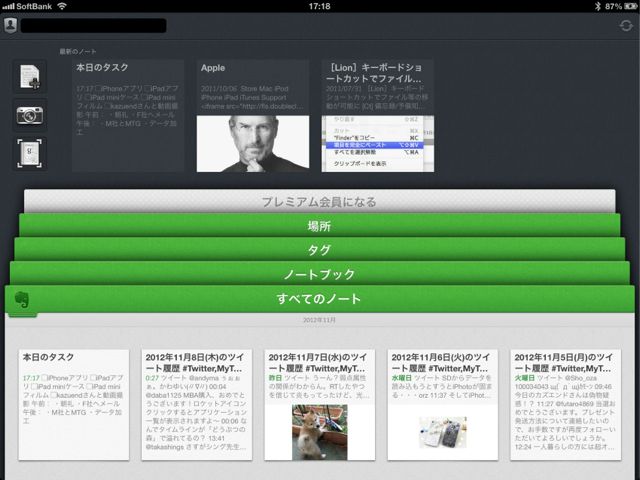The image size is (640, 480).
Task: Open the ノートブック tab
Action: click(319, 273)
